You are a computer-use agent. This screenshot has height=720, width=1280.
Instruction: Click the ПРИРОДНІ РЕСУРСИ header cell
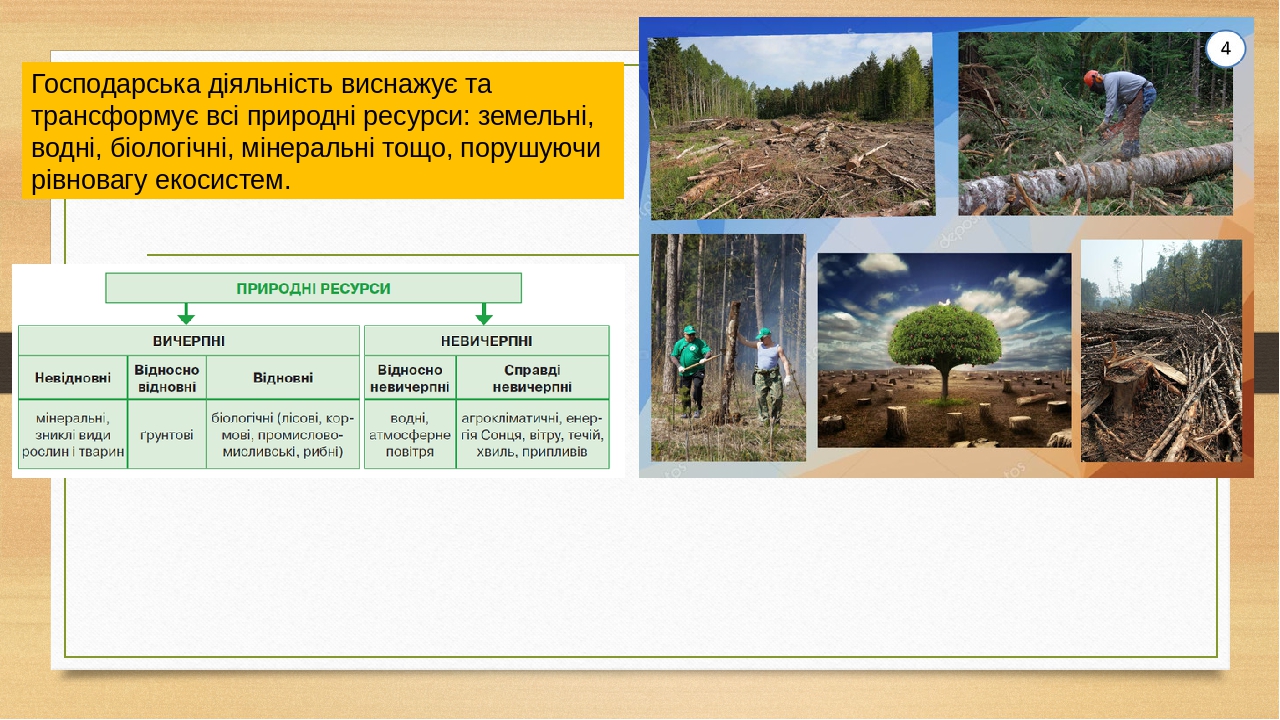point(314,288)
